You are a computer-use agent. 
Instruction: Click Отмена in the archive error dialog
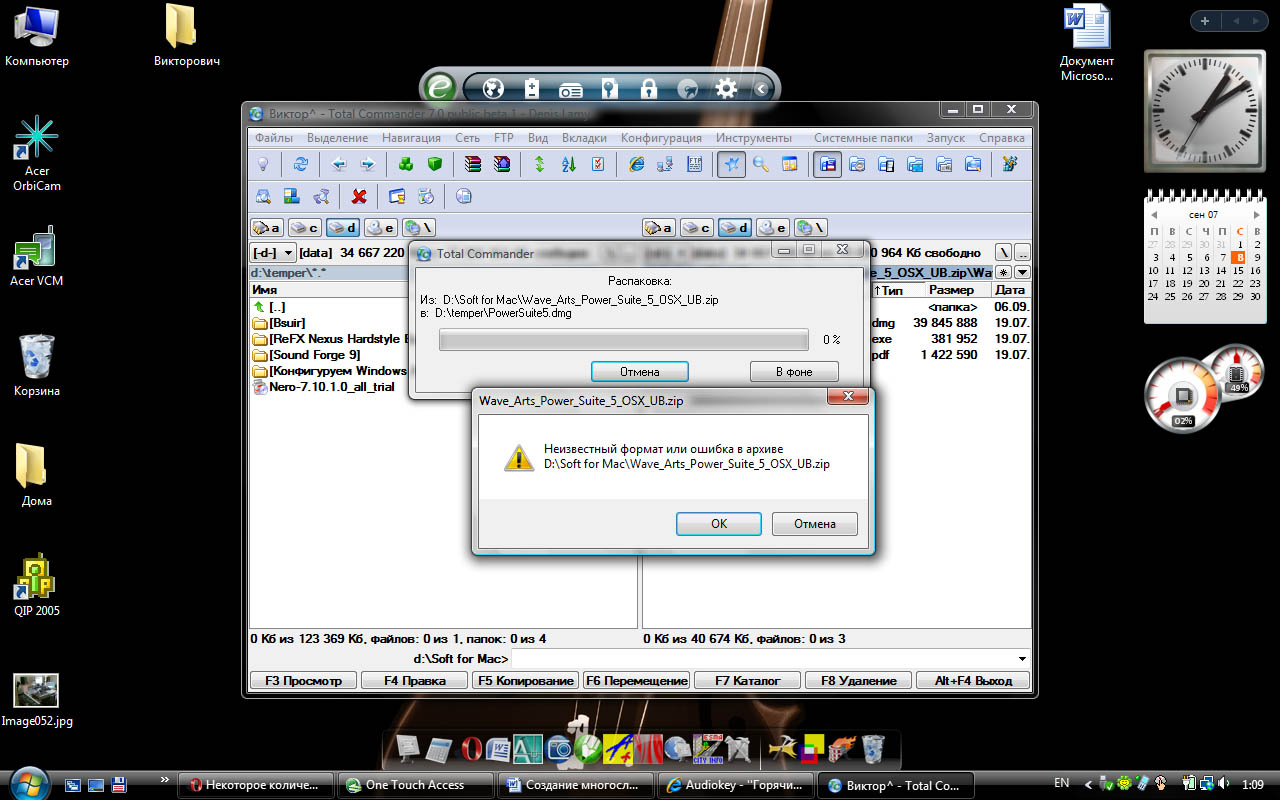point(815,524)
